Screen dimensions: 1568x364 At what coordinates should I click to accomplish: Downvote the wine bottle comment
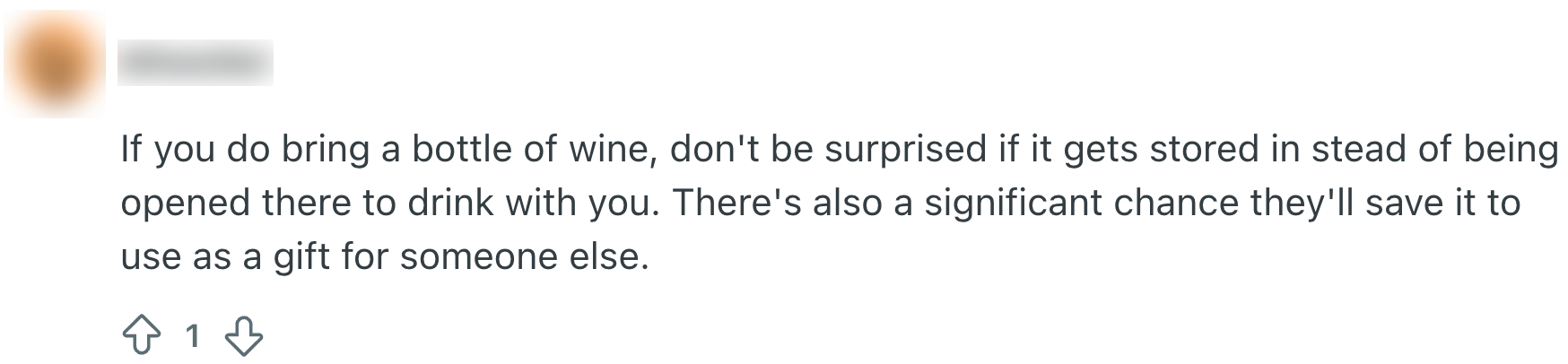(x=243, y=337)
